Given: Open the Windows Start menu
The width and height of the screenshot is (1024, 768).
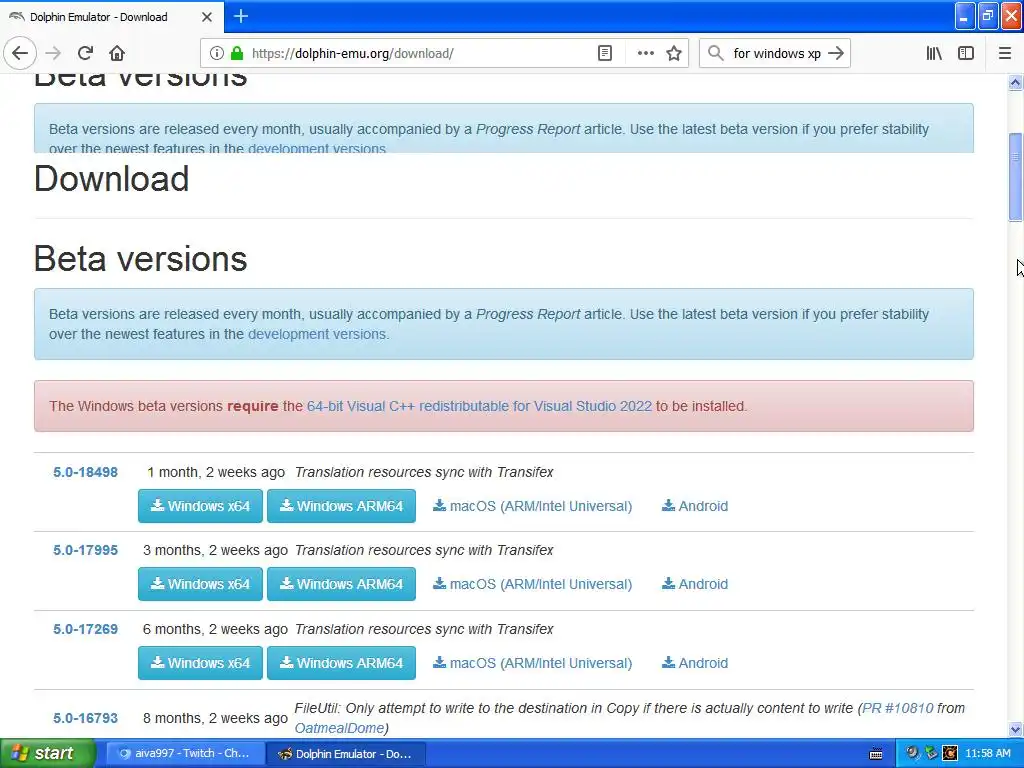Looking at the screenshot, I should pos(48,753).
